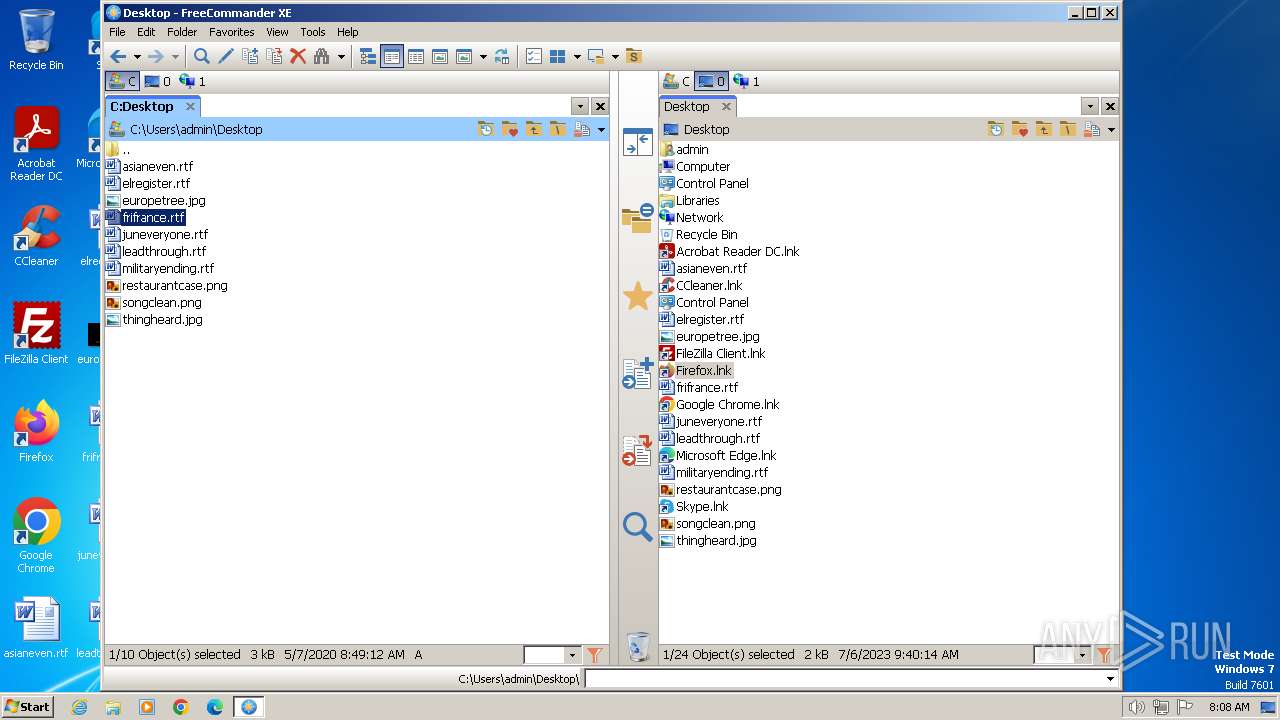This screenshot has width=1280, height=720.
Task: Open the Edit menu
Action: pyautogui.click(x=146, y=32)
